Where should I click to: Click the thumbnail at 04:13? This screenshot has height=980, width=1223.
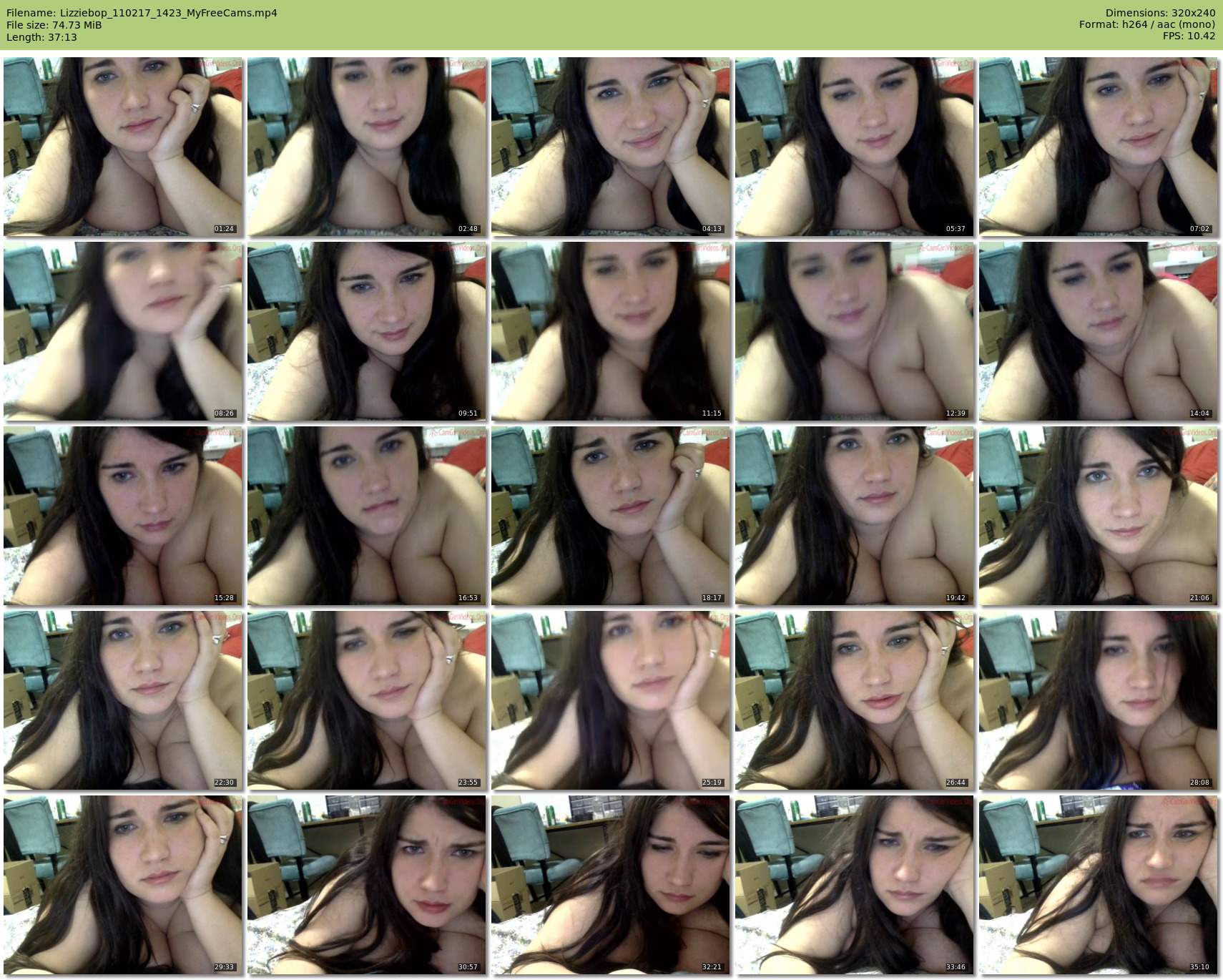click(x=611, y=147)
